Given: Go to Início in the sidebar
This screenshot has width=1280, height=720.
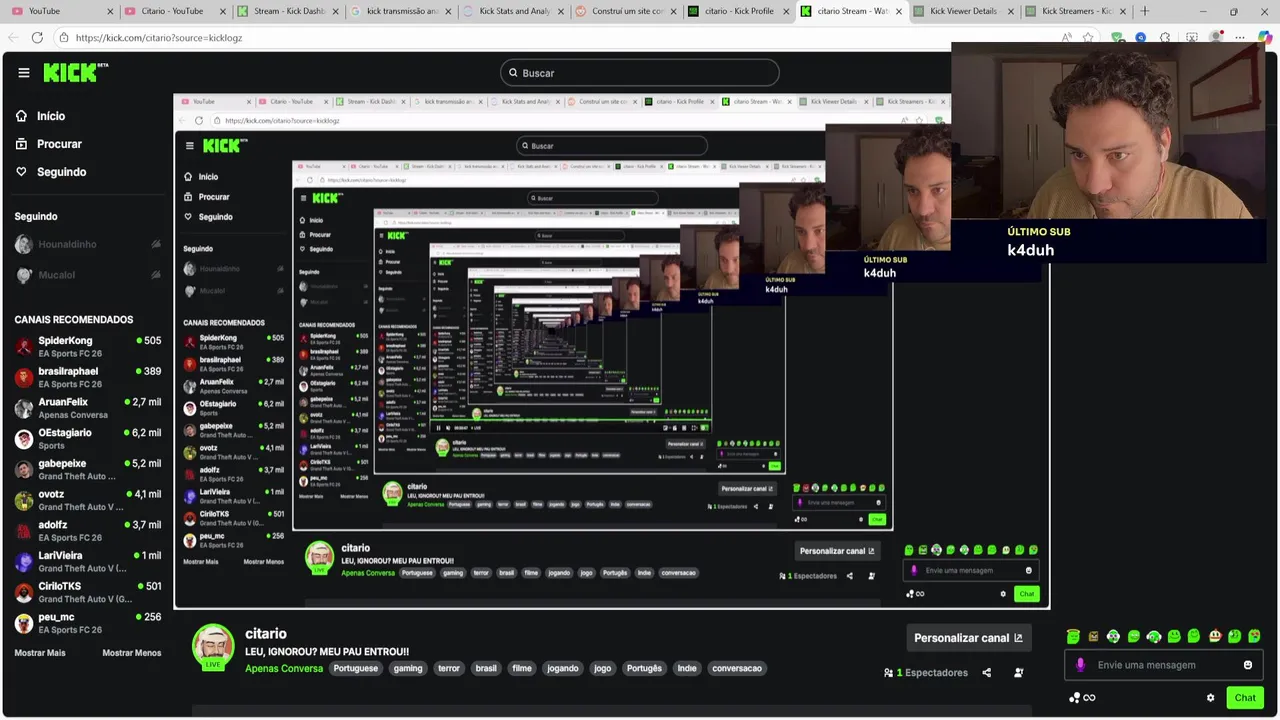Looking at the screenshot, I should (40, 116).
